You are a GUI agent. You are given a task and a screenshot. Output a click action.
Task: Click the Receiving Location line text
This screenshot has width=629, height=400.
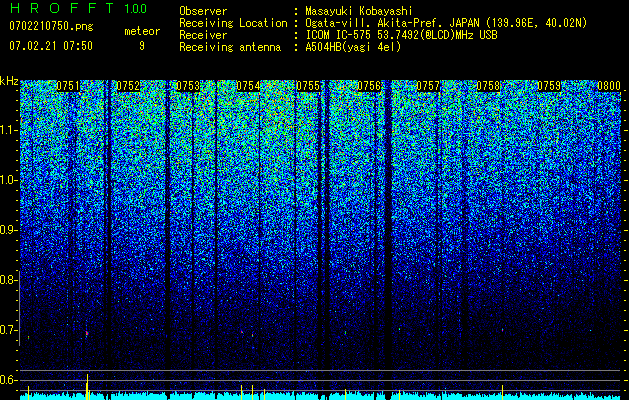(446, 23)
